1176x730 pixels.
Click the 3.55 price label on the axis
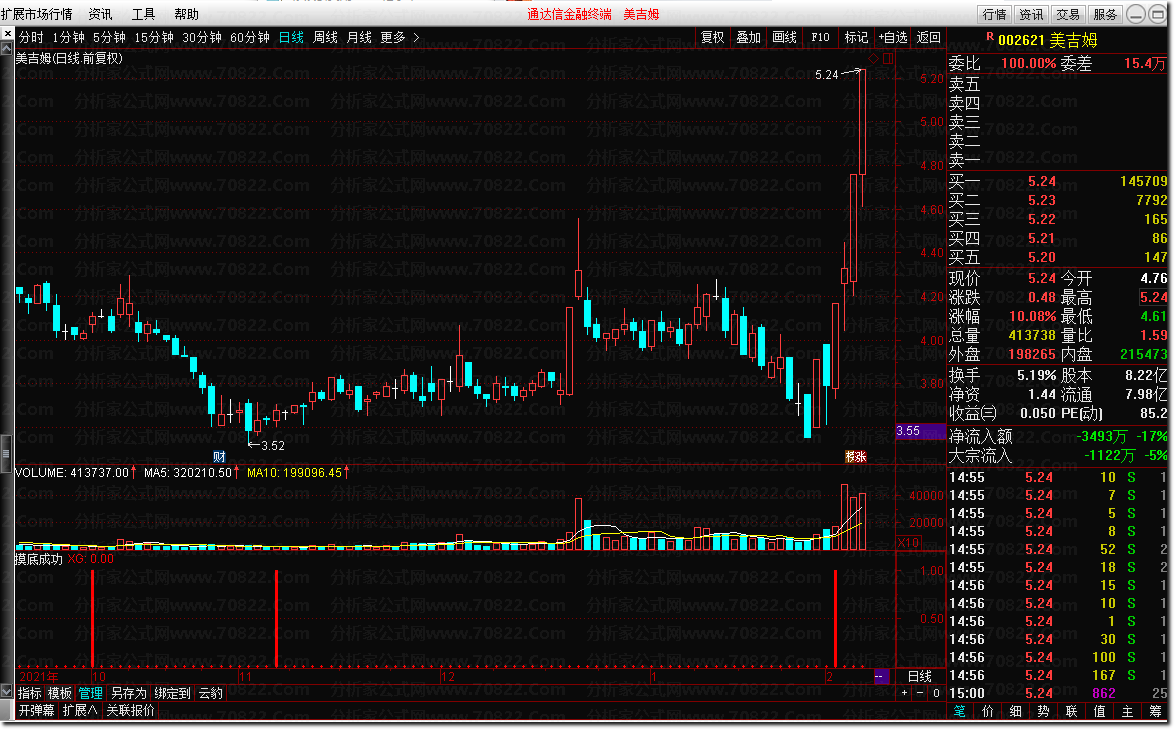(920, 431)
